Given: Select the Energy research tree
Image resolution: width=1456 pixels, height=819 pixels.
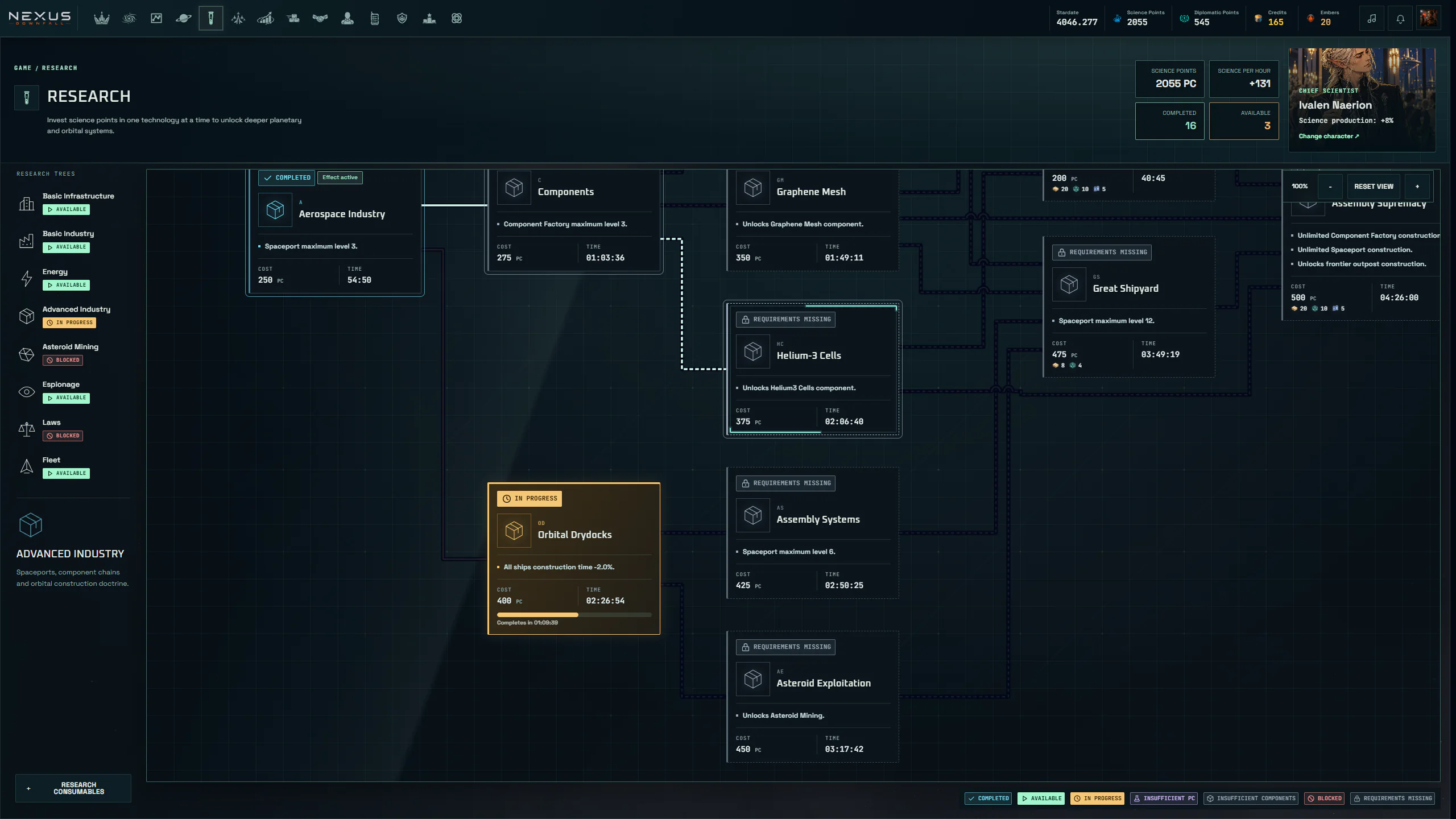Looking at the screenshot, I should [x=73, y=279].
